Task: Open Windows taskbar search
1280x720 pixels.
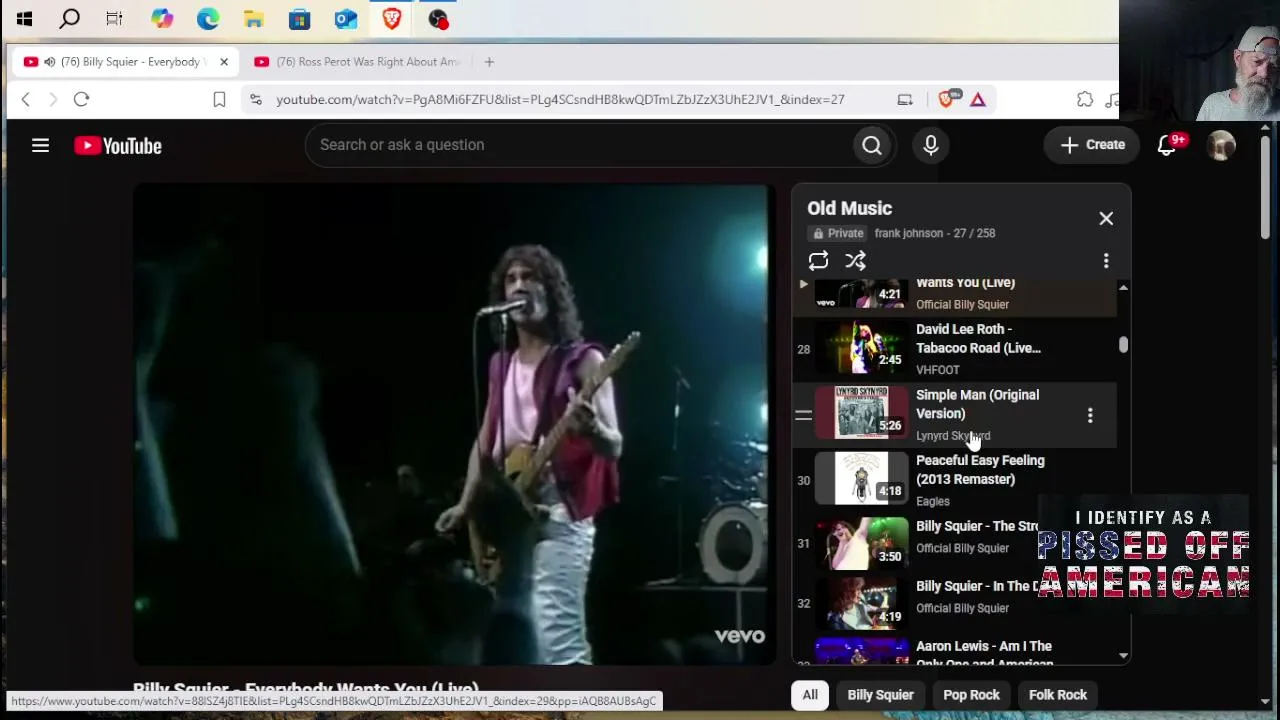Action: point(70,18)
